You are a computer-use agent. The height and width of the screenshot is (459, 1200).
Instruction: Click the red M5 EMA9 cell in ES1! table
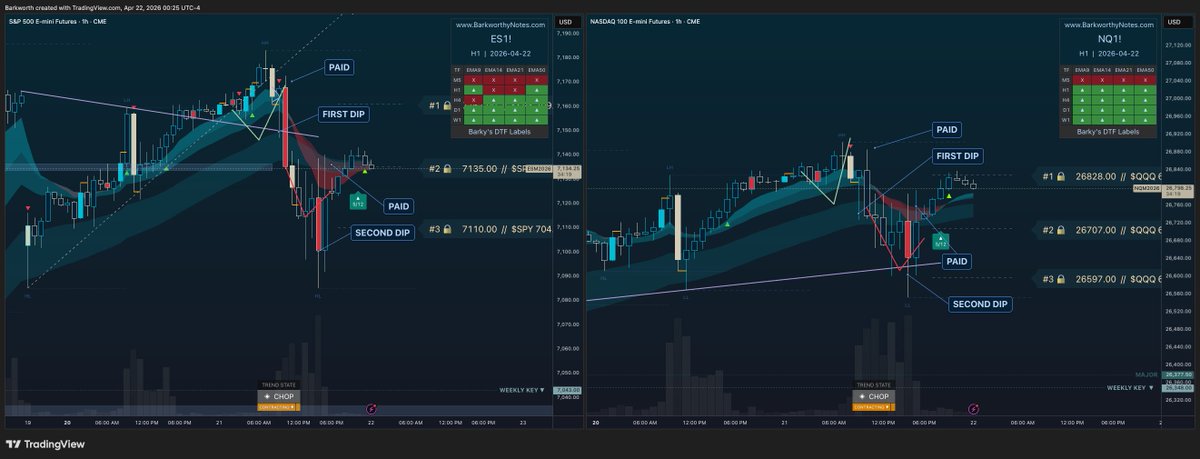point(474,80)
